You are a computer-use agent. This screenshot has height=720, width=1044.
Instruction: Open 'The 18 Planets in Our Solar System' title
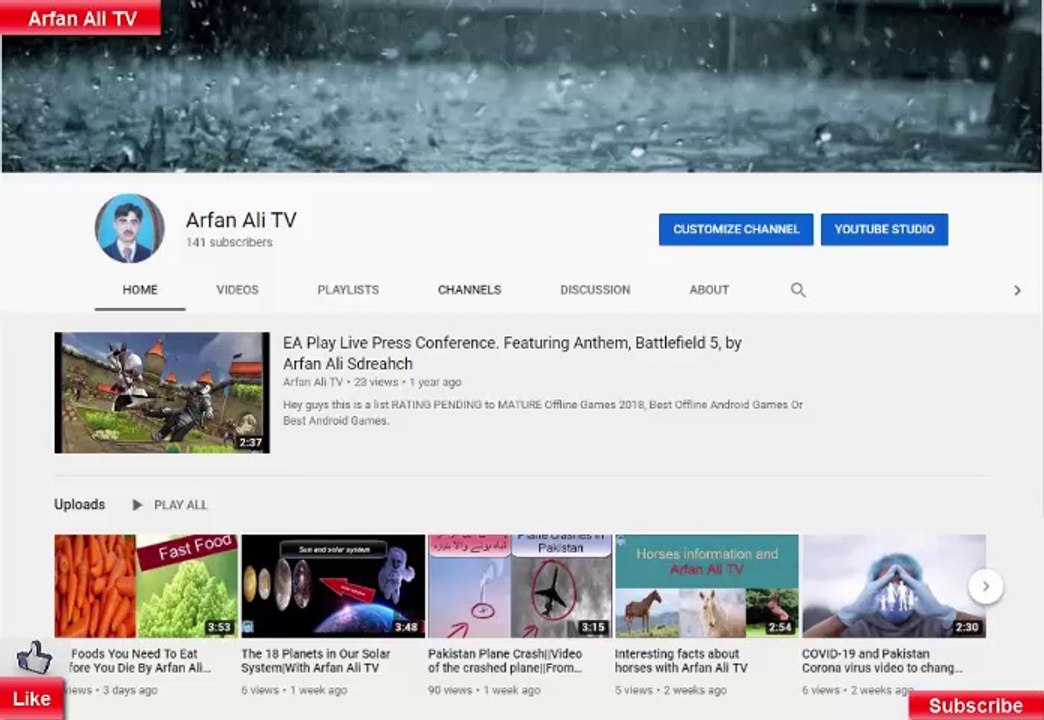point(316,661)
